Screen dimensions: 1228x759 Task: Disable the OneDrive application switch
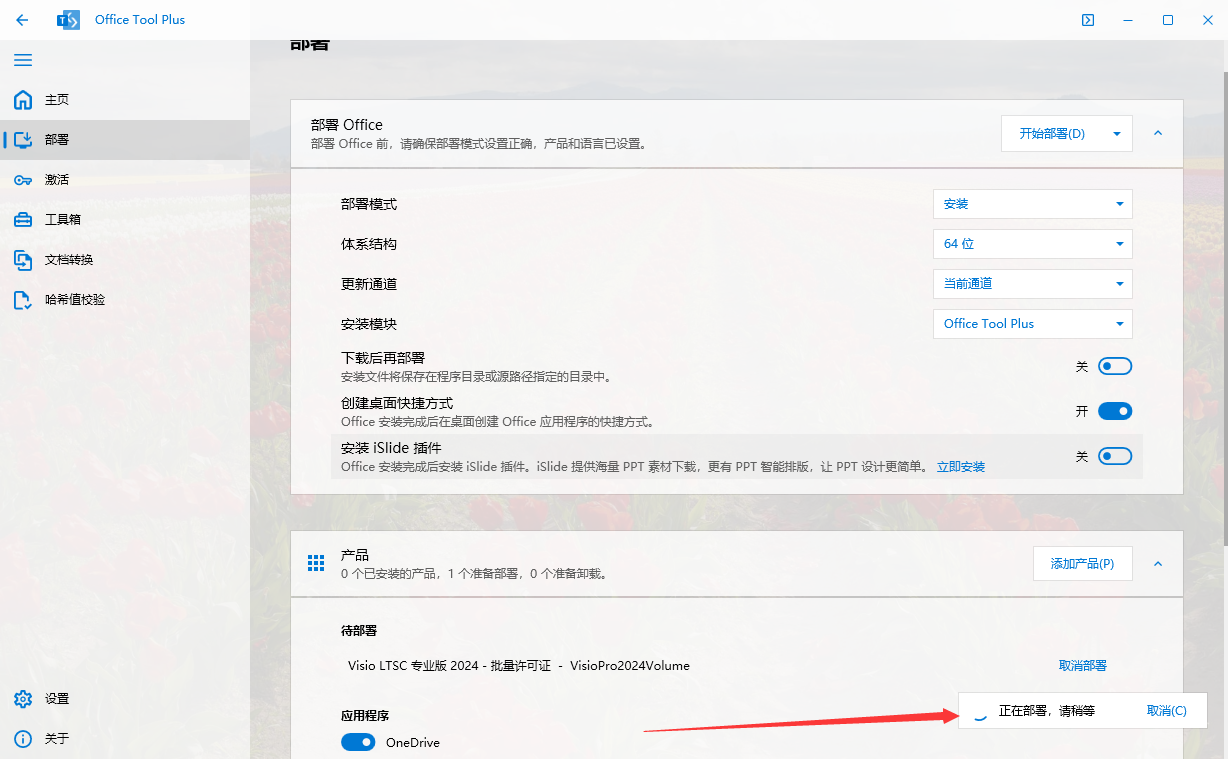click(358, 742)
